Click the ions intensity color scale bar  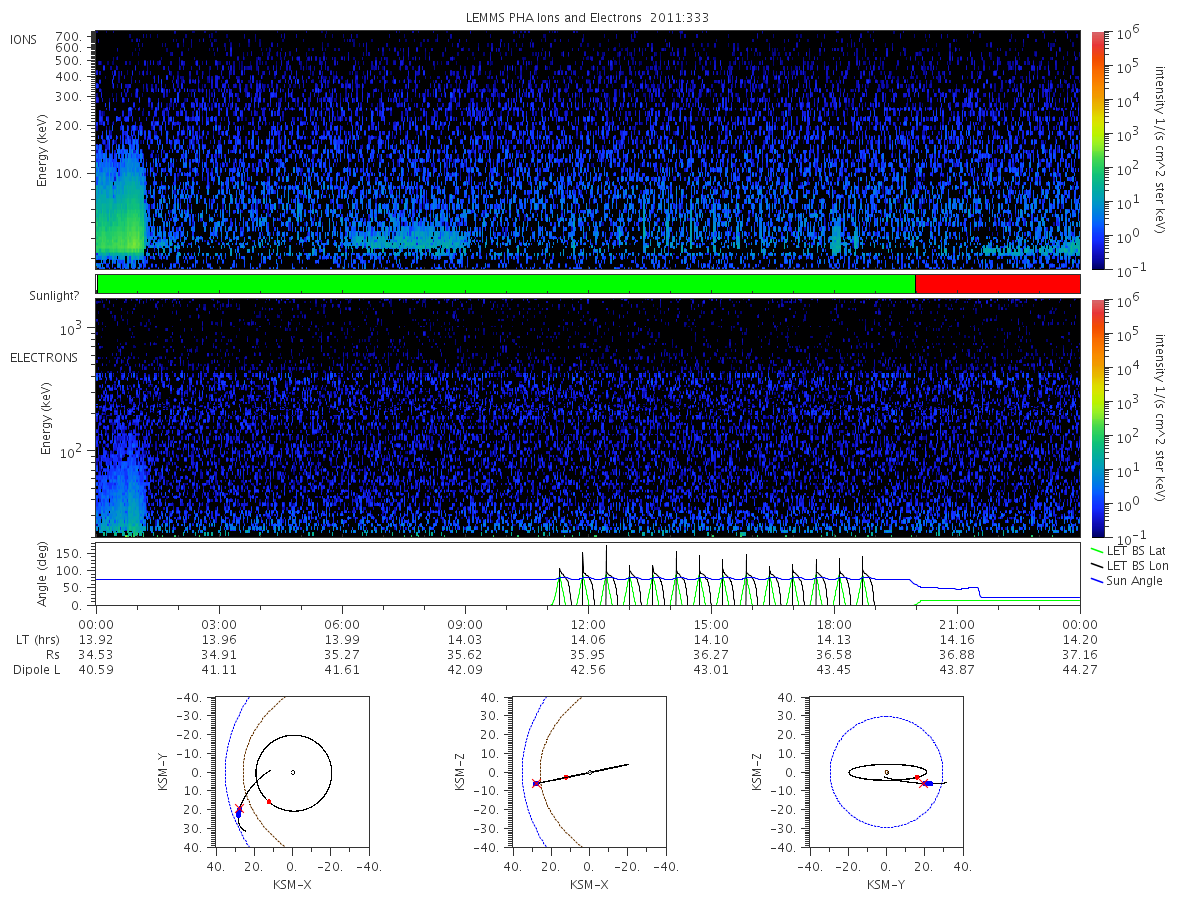coord(1097,150)
